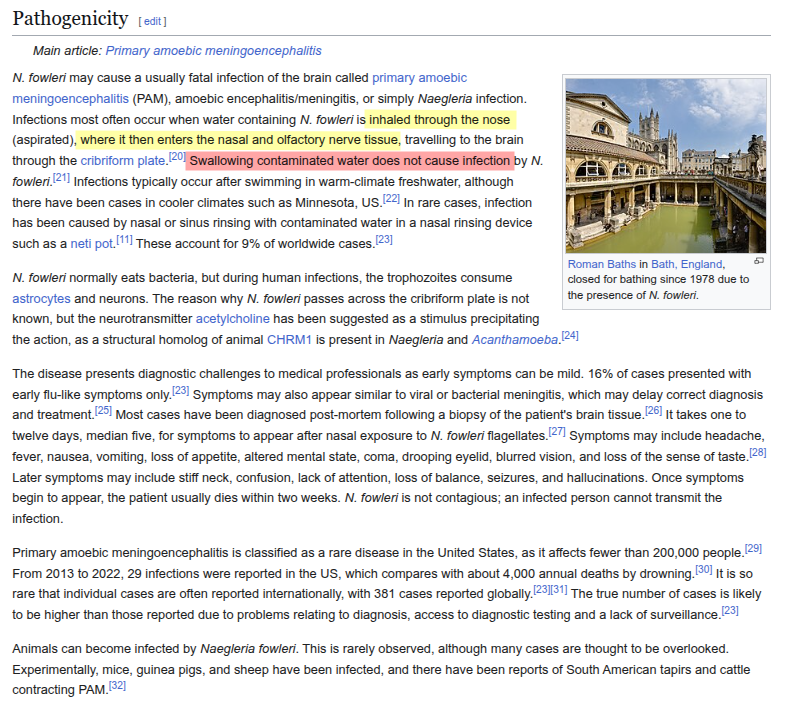
Task: Click the acetylcholine link
Action: tap(232, 319)
